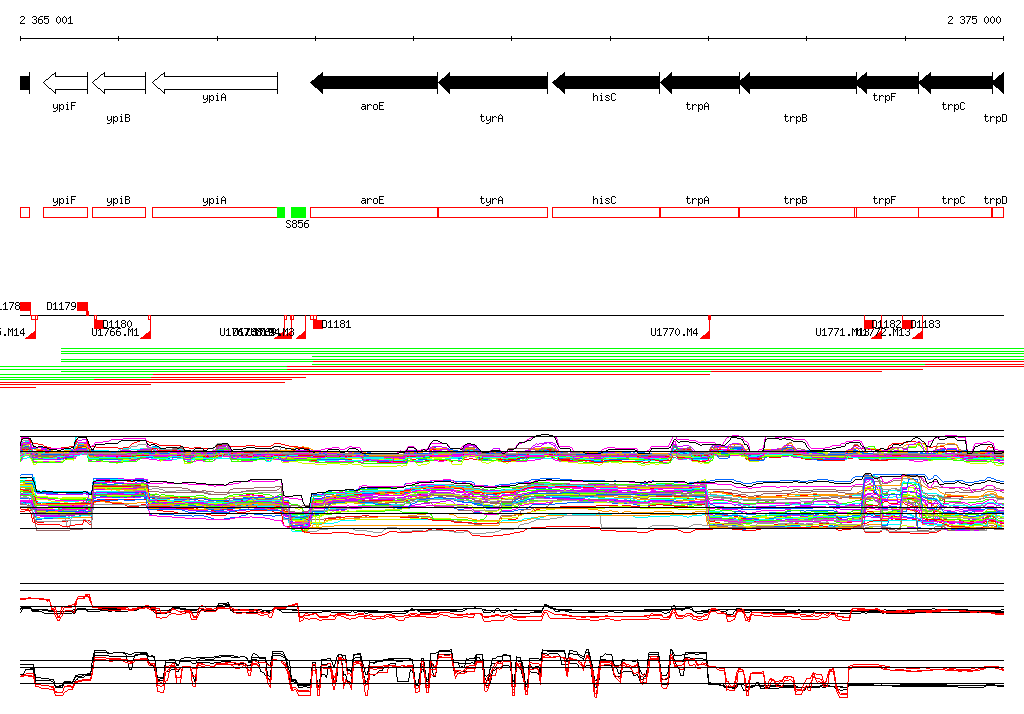Image resolution: width=1024 pixels, height=714 pixels.
Task: Click the trpC black gene arrow
Action: point(955,82)
